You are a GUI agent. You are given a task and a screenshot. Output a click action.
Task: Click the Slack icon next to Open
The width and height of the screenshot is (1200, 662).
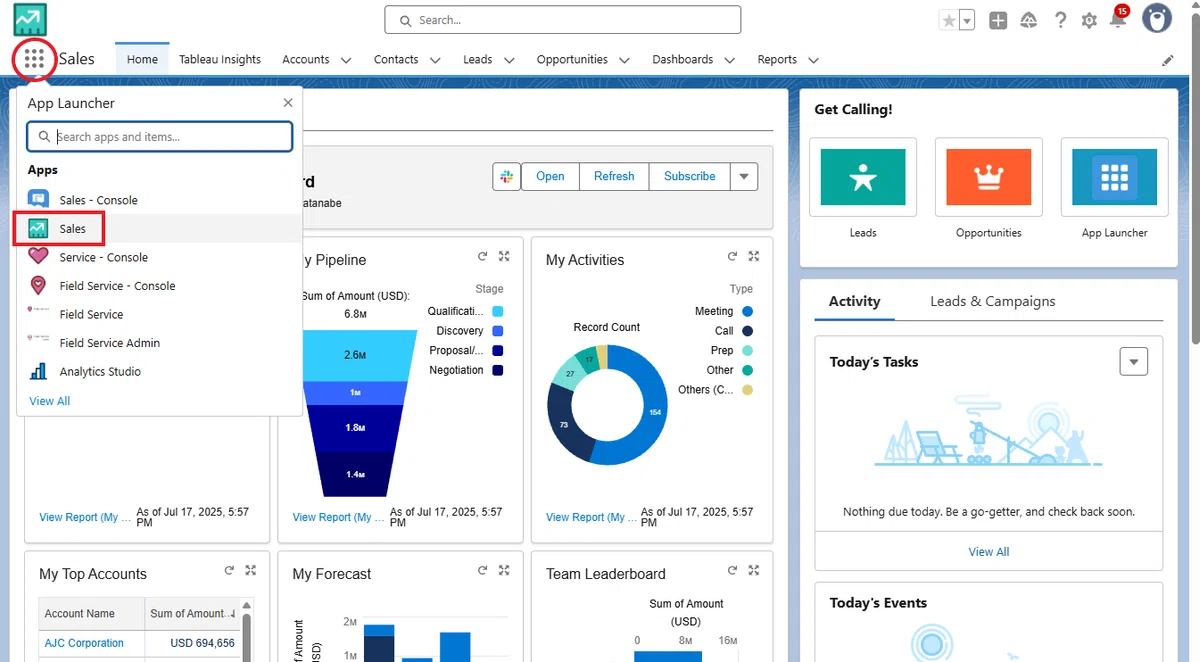(x=506, y=176)
